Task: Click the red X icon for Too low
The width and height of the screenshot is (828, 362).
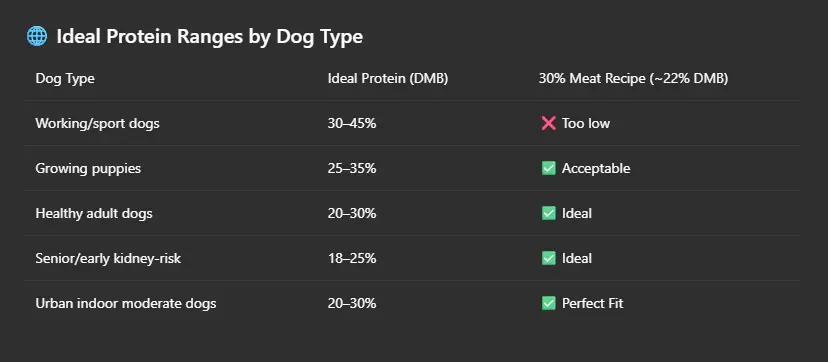Action: (x=549, y=123)
